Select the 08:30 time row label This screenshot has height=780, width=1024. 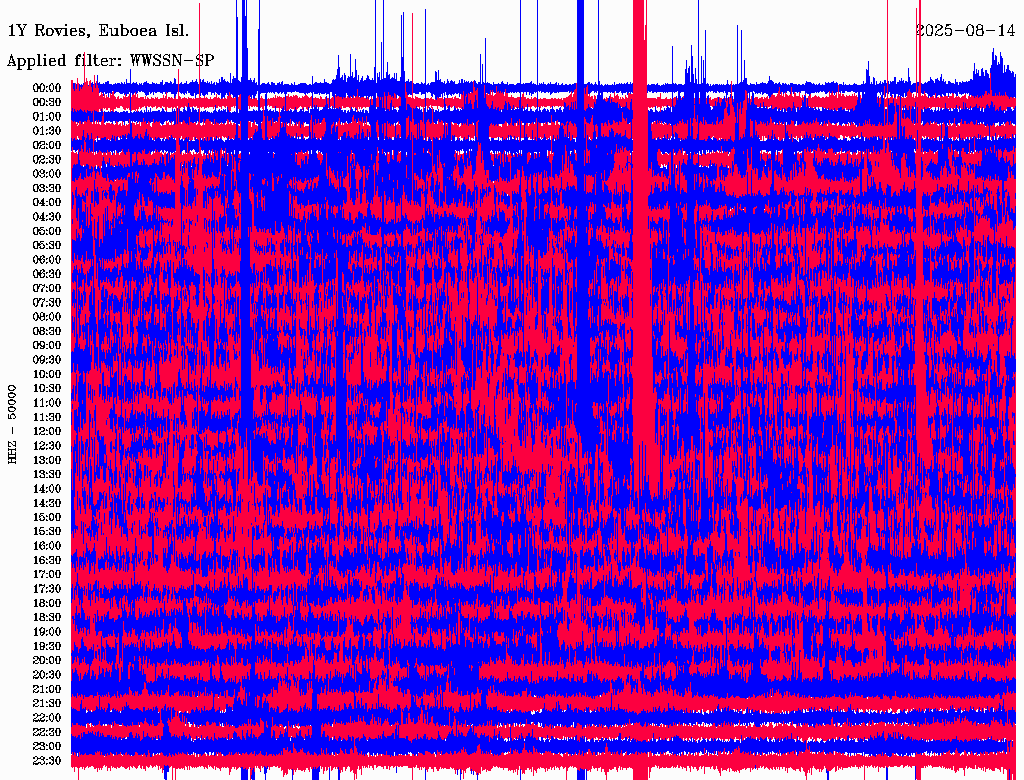tap(47, 332)
